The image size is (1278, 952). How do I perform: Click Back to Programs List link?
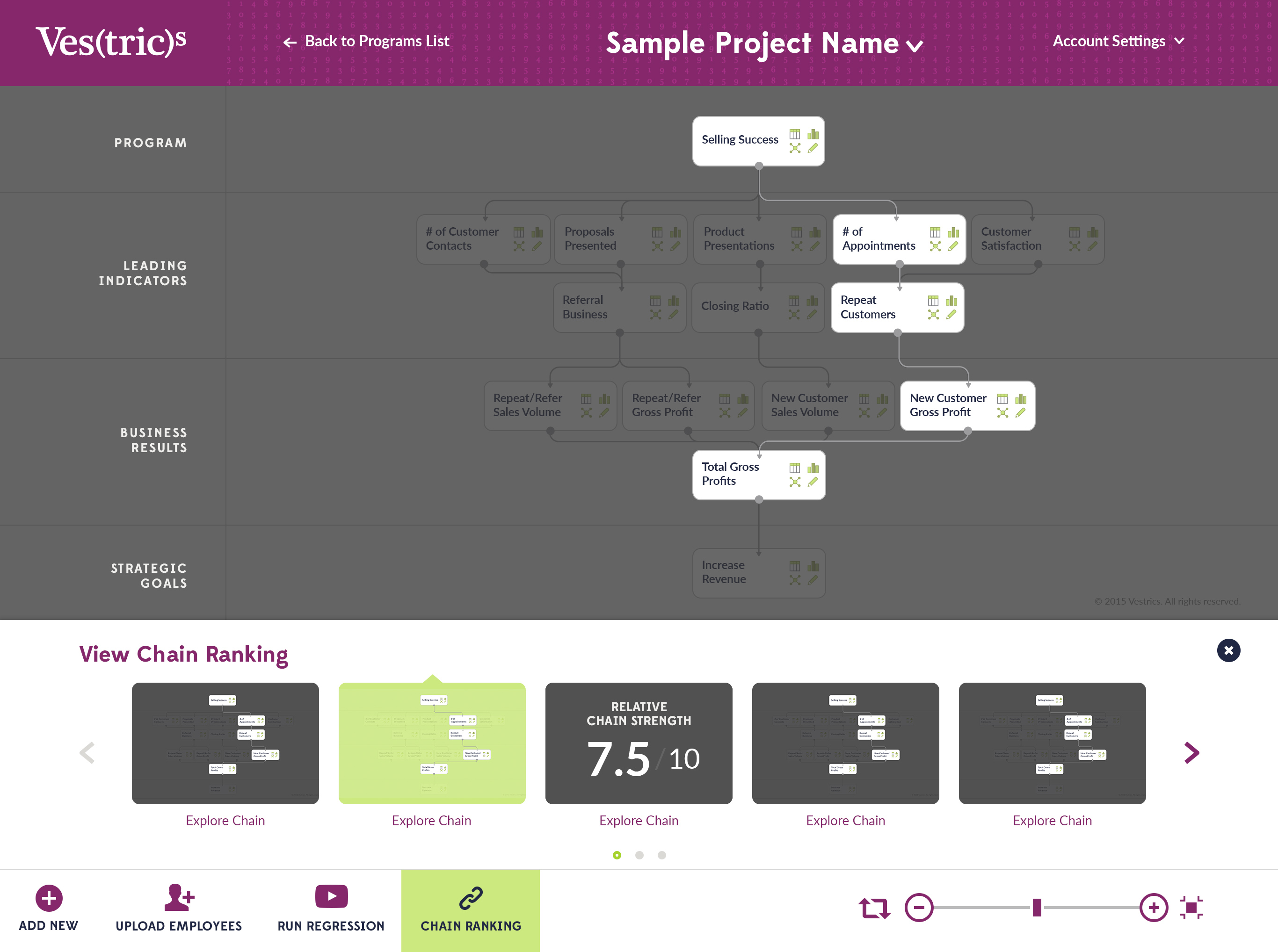[x=366, y=41]
